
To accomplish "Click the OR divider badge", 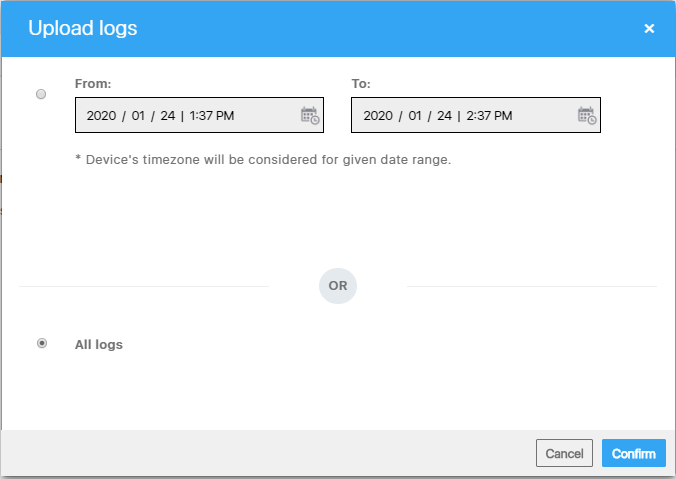I will click(x=338, y=286).
